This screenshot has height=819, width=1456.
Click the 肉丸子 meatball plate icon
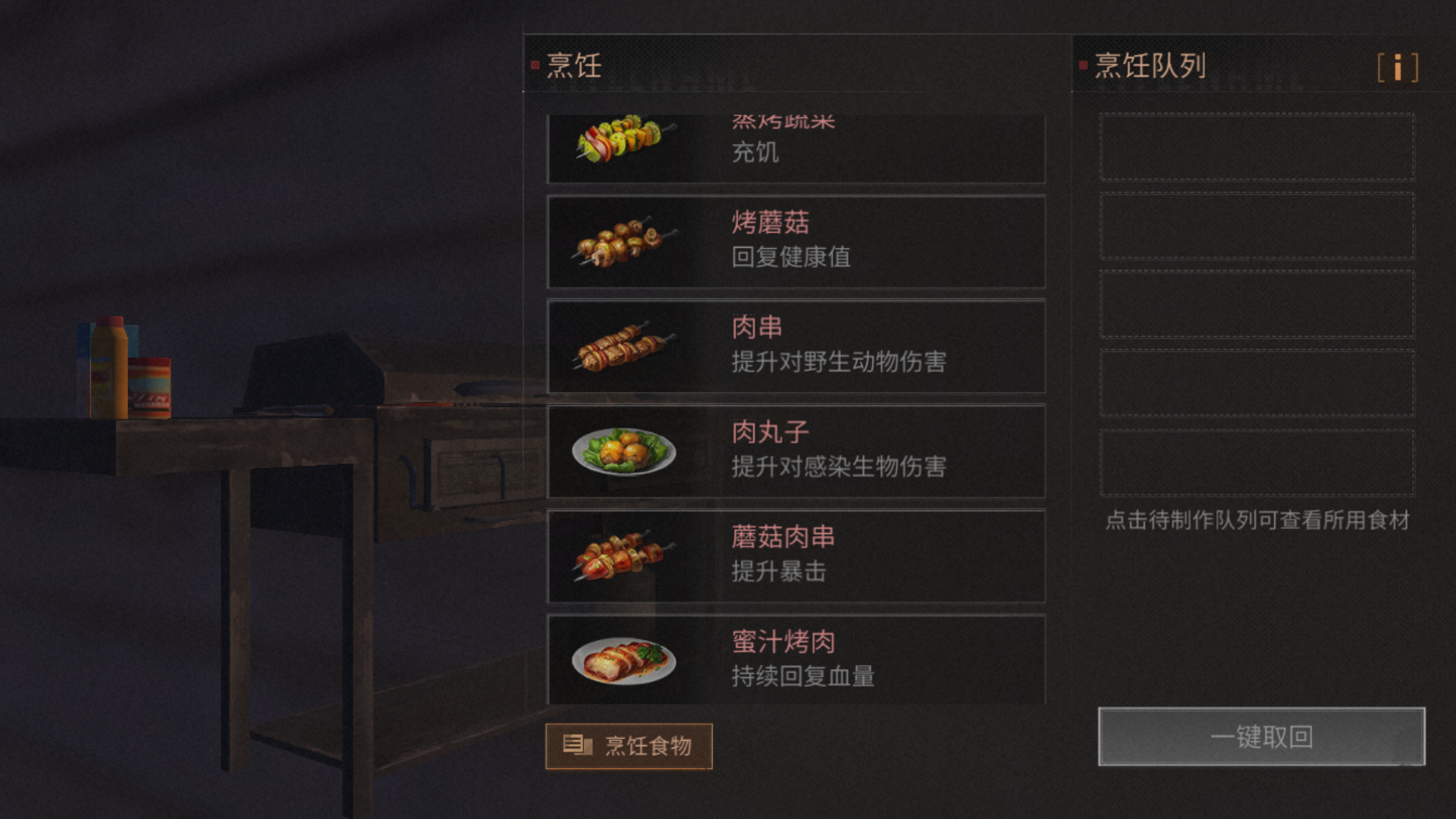point(623,451)
